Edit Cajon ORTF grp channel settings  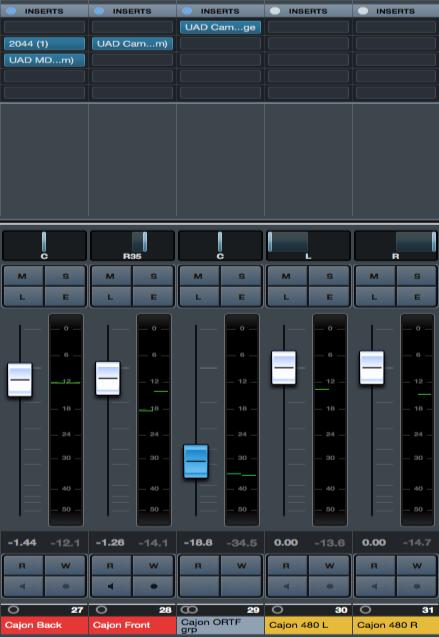click(241, 297)
